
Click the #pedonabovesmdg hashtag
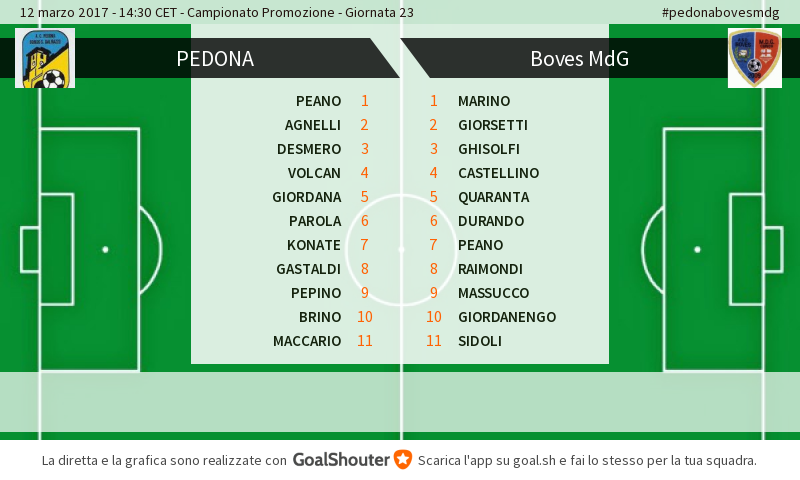(720, 12)
